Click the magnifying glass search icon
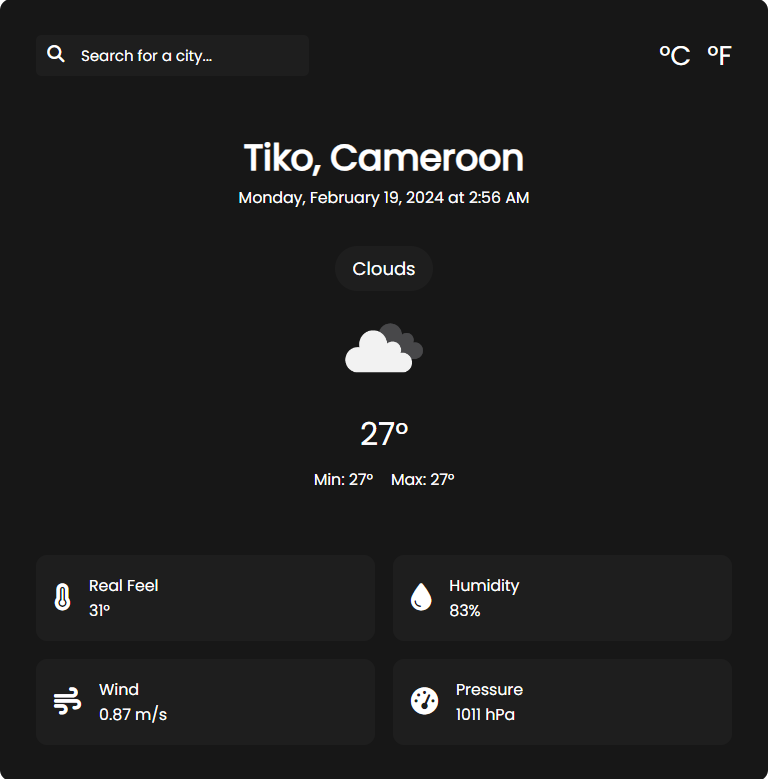 (56, 54)
